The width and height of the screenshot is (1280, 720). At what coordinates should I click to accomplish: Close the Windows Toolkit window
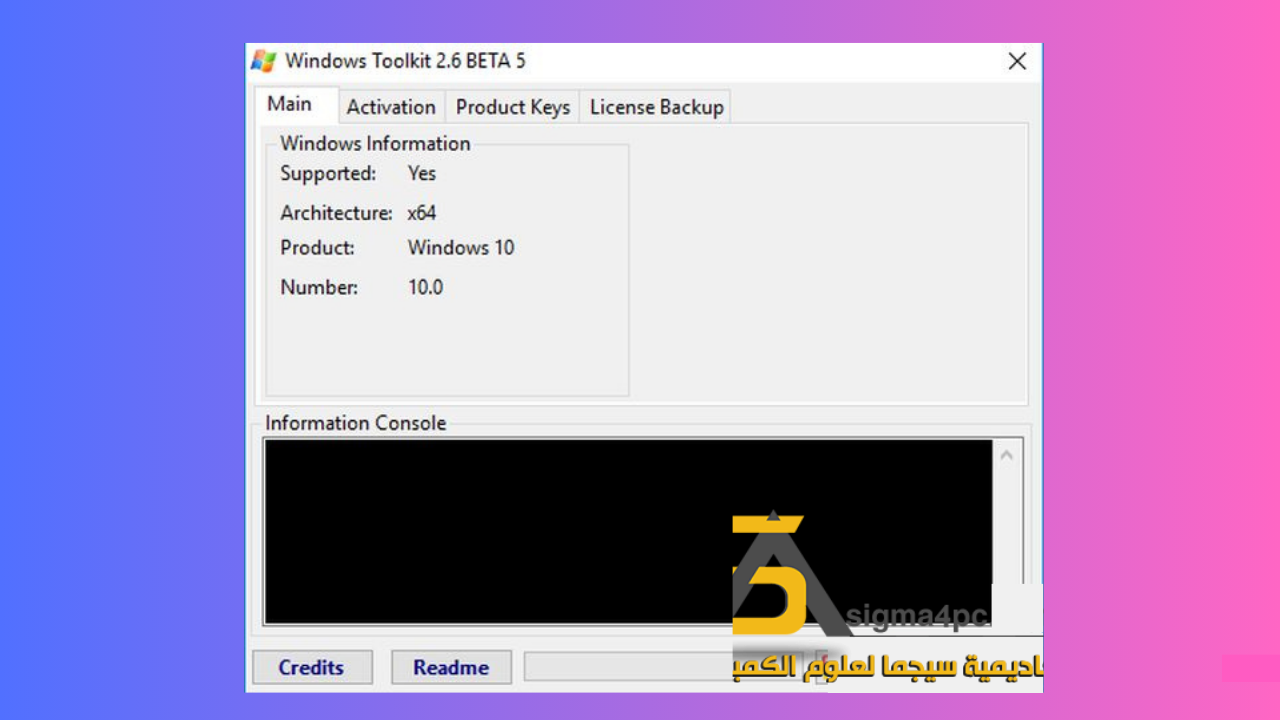tap(1017, 61)
